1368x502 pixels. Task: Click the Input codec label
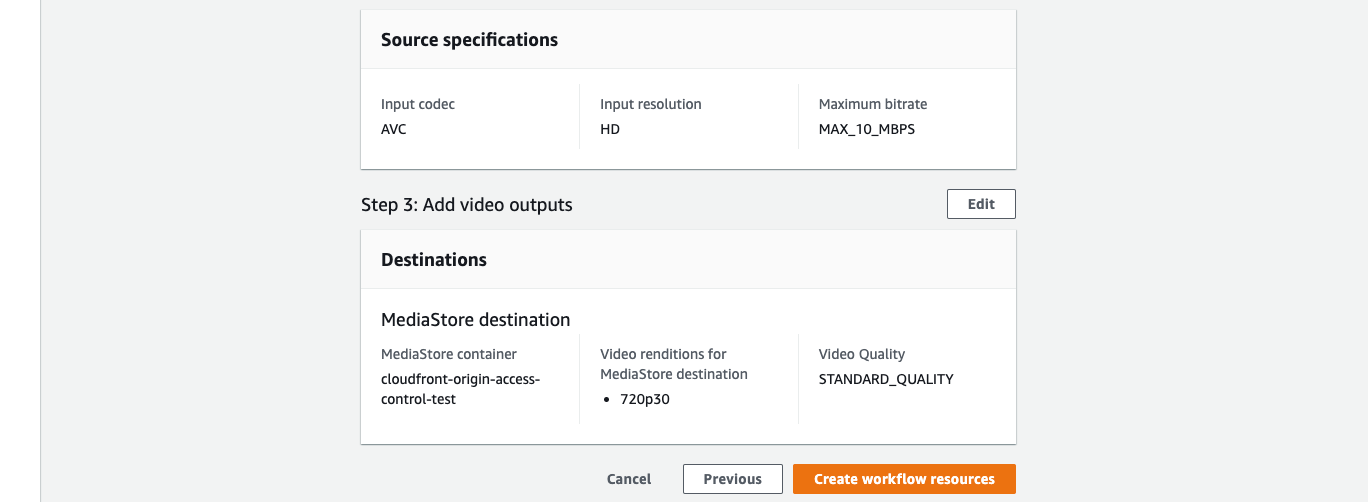click(418, 104)
